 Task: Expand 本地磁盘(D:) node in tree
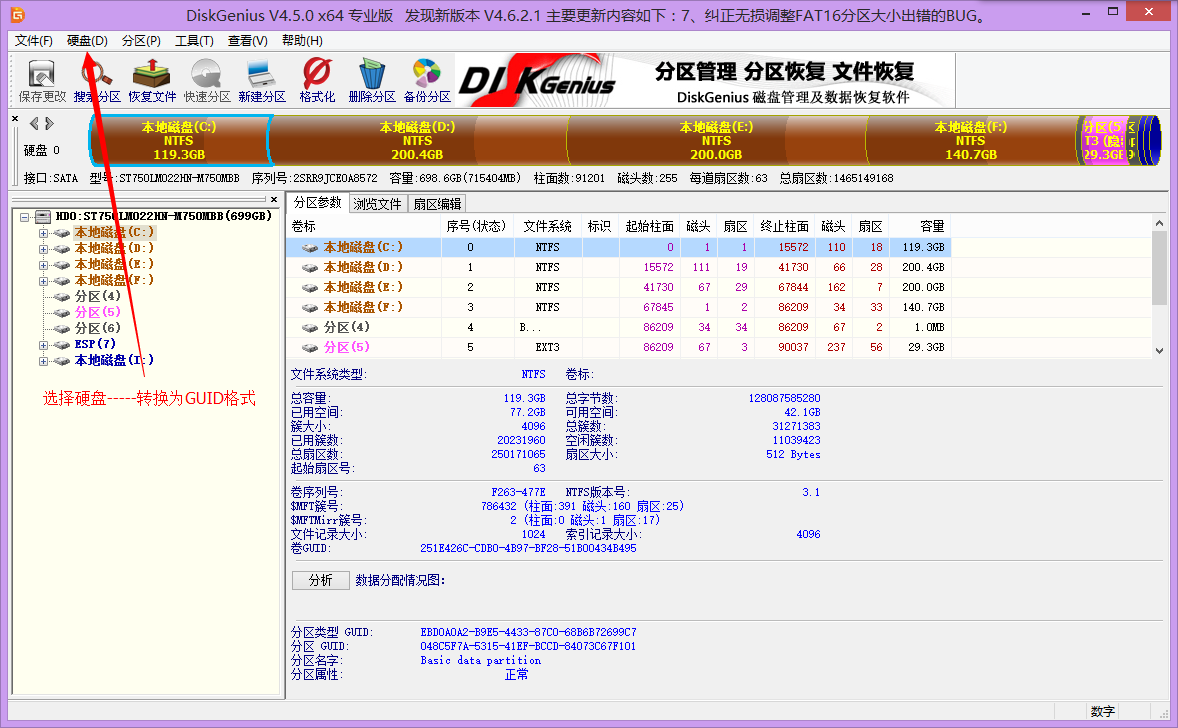(x=43, y=249)
